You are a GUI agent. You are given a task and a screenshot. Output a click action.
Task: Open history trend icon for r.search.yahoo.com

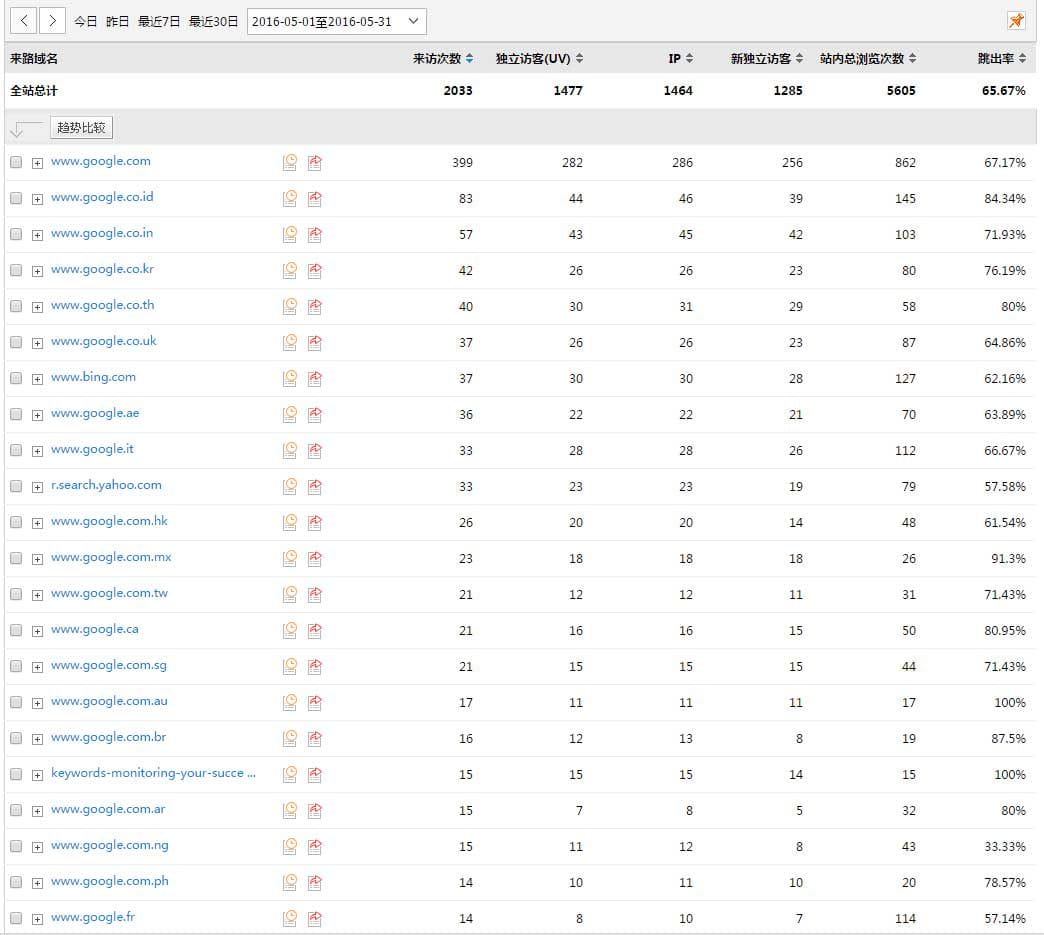click(290, 486)
